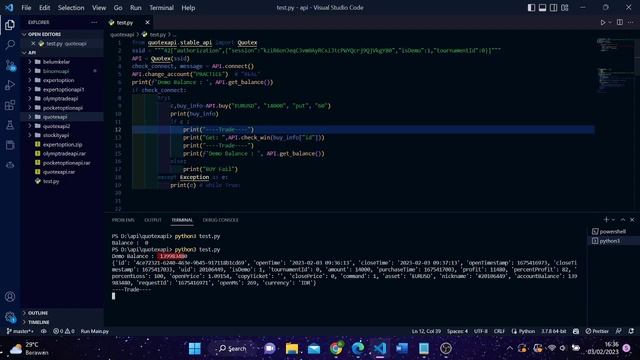Select the Terminal panel tab

(182, 220)
